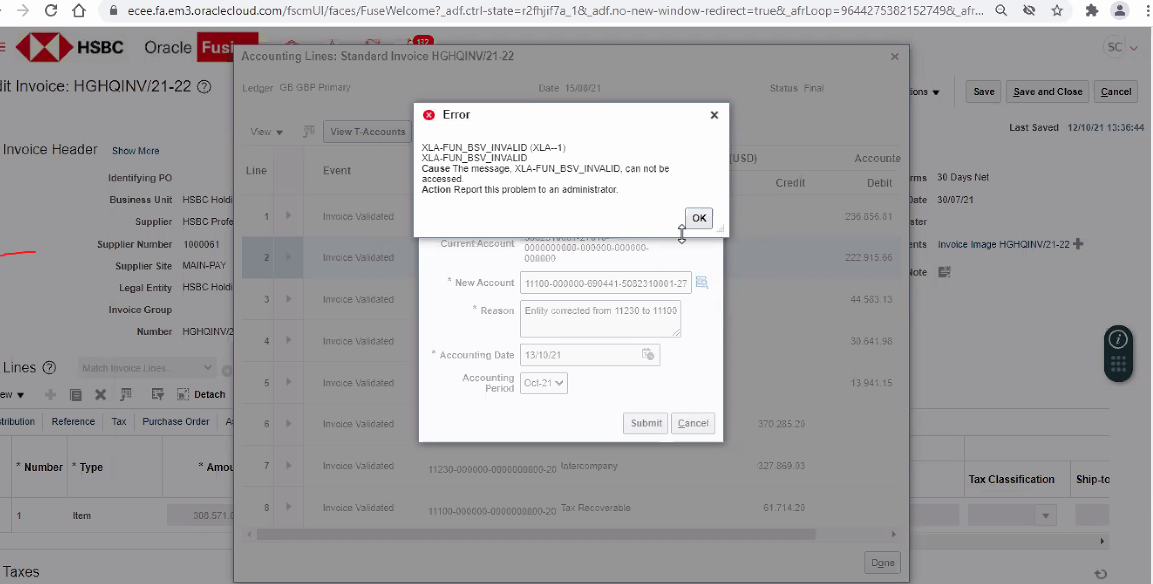The width and height of the screenshot is (1153, 584).
Task: Click the plus icon to add an attachment
Action: tap(1078, 243)
